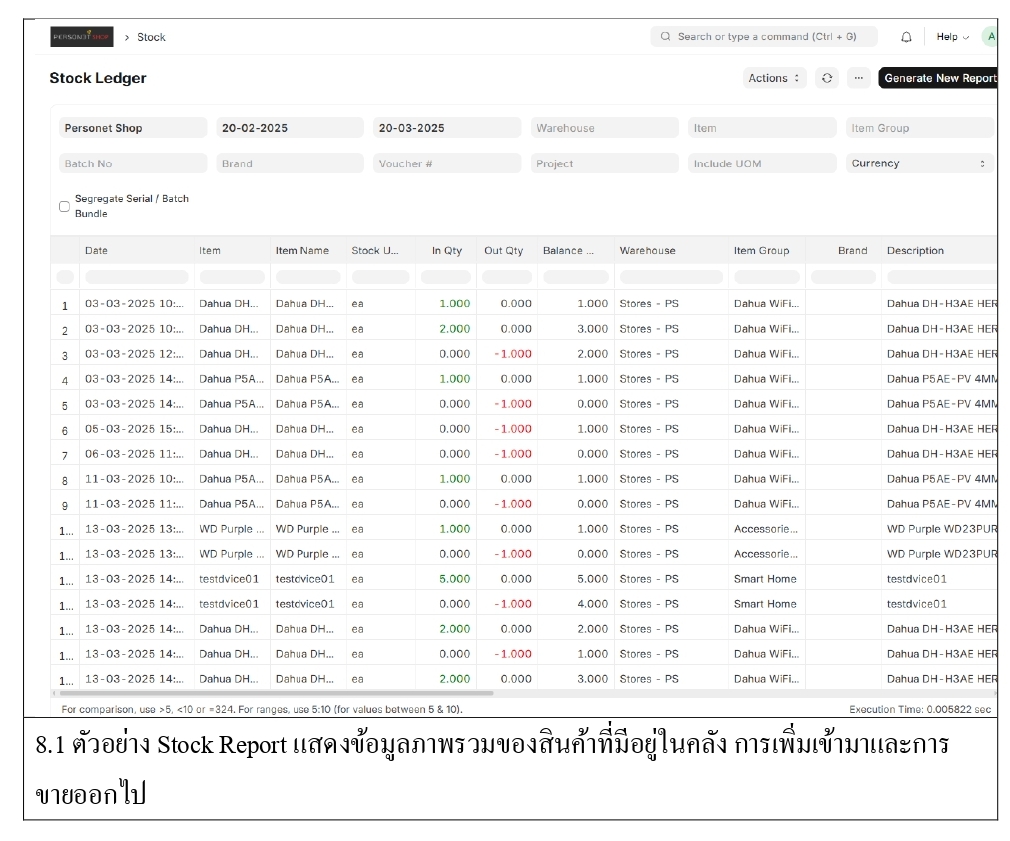
Task: Click the horizontal scrollbar under the table
Action: [x=276, y=694]
